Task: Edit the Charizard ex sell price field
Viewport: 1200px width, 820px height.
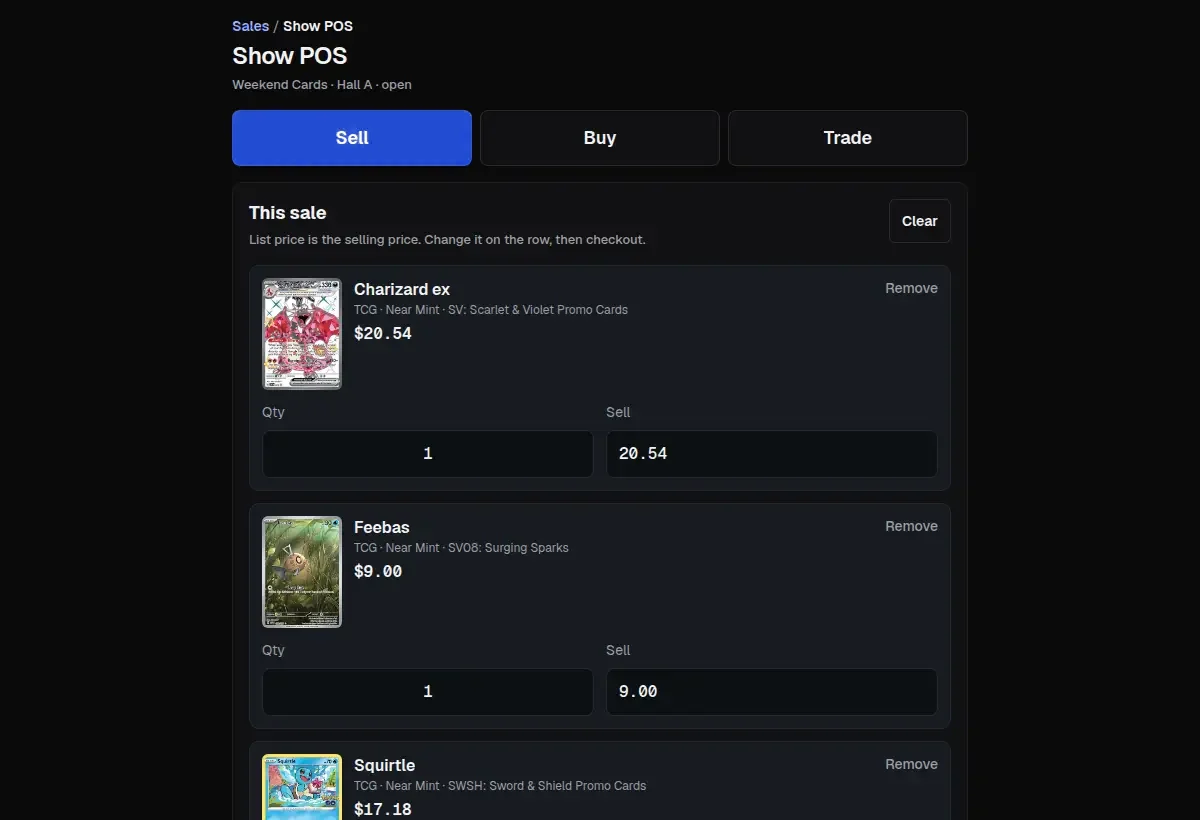Action: pos(772,454)
